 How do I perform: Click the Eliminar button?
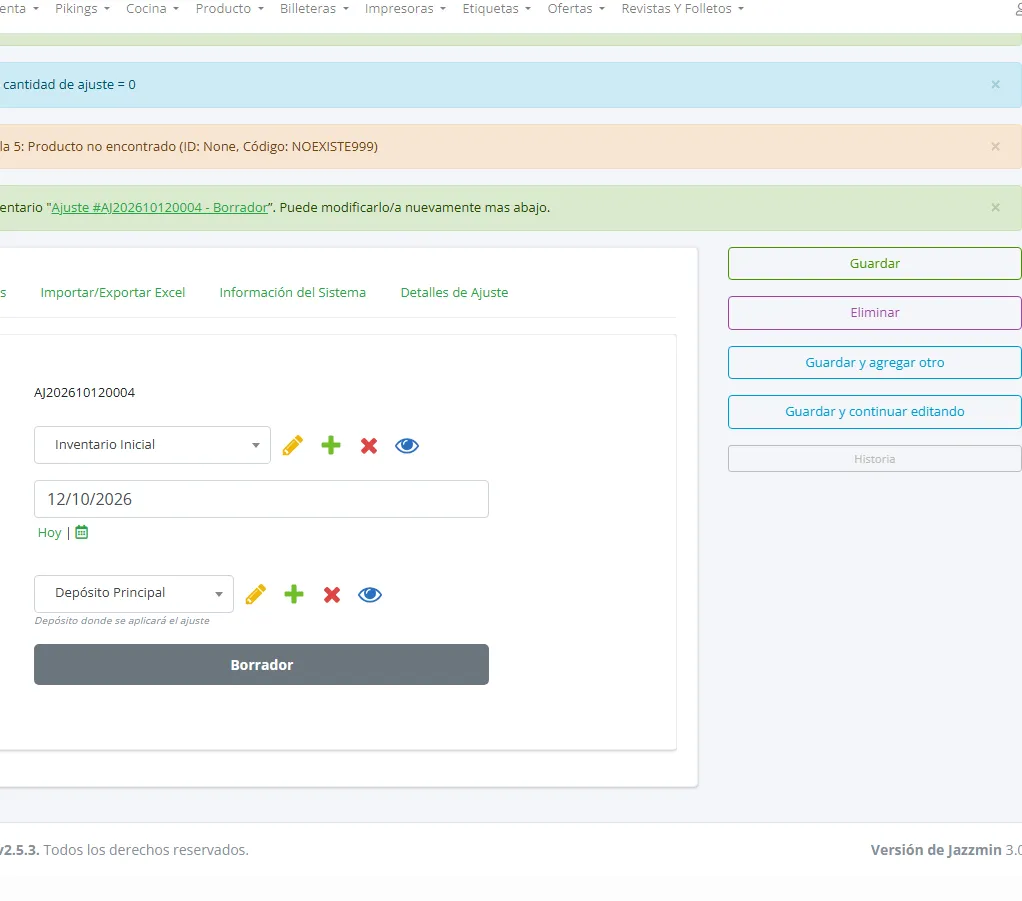coord(874,312)
